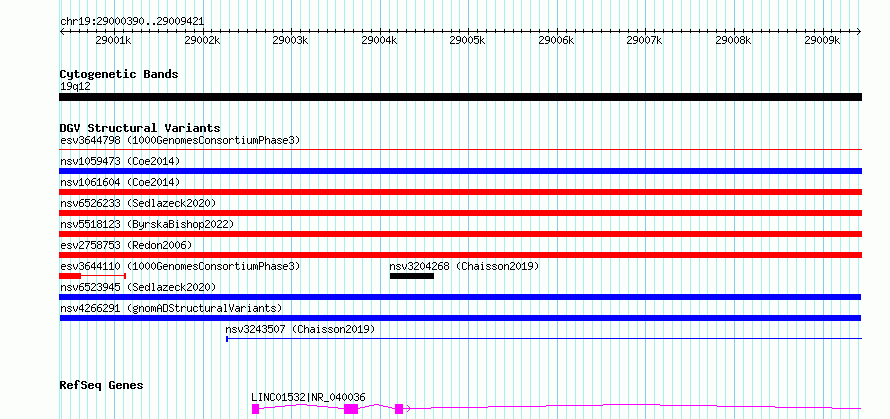Click the 19q12 band label
The height and width of the screenshot is (419, 890).
point(75,87)
